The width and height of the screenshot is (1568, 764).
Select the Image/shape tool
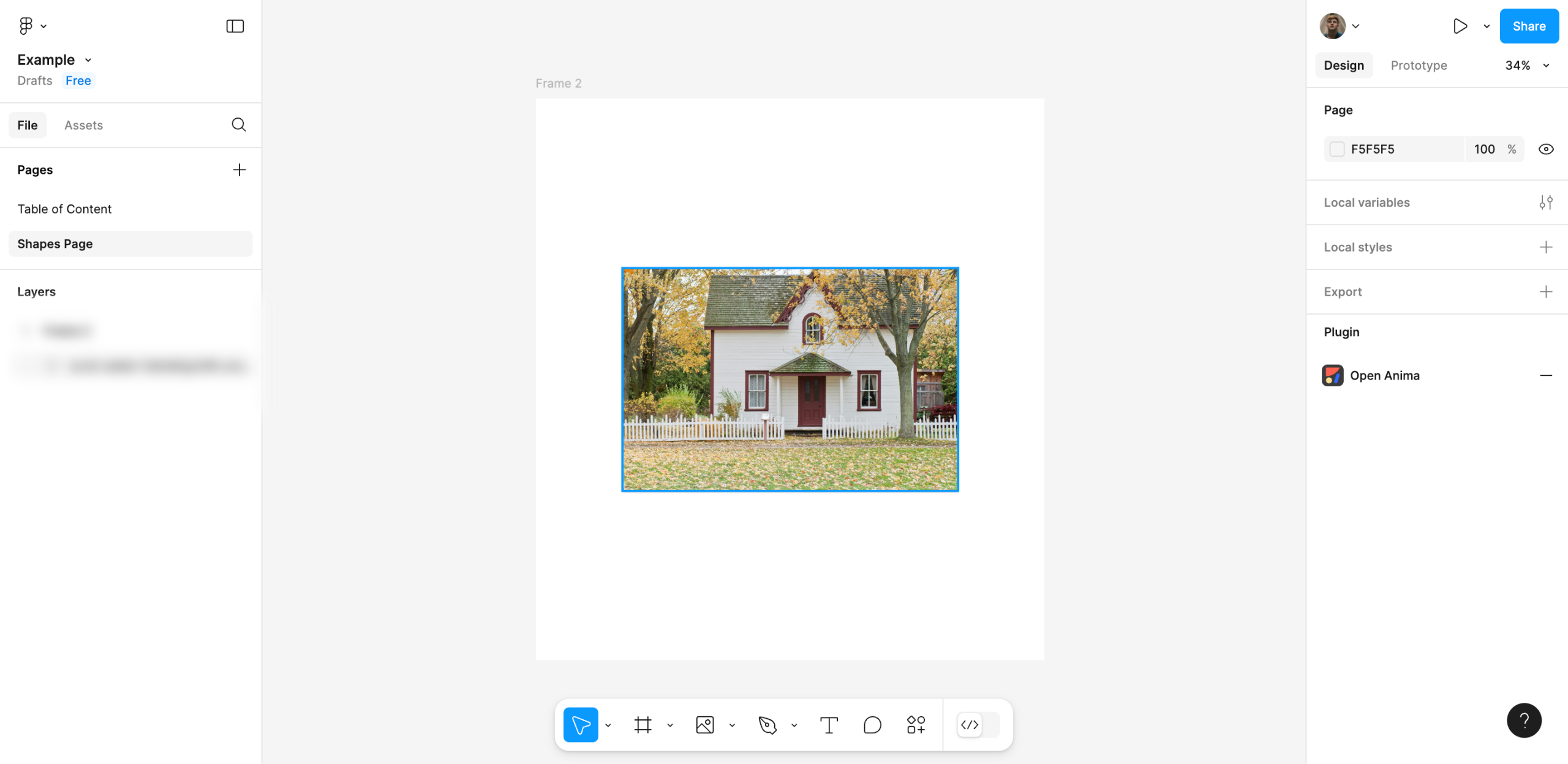[x=705, y=725]
